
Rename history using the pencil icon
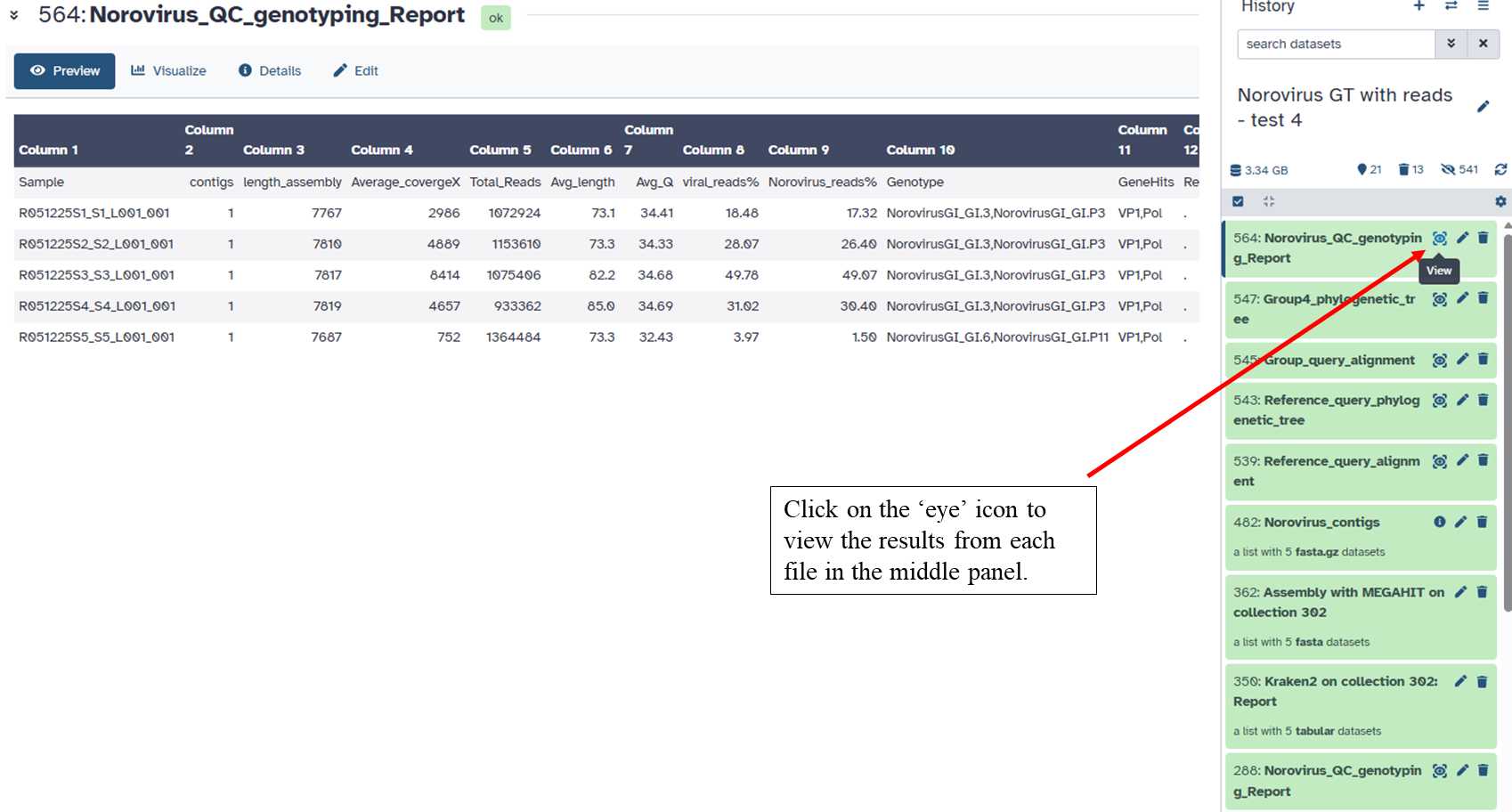(x=1483, y=107)
